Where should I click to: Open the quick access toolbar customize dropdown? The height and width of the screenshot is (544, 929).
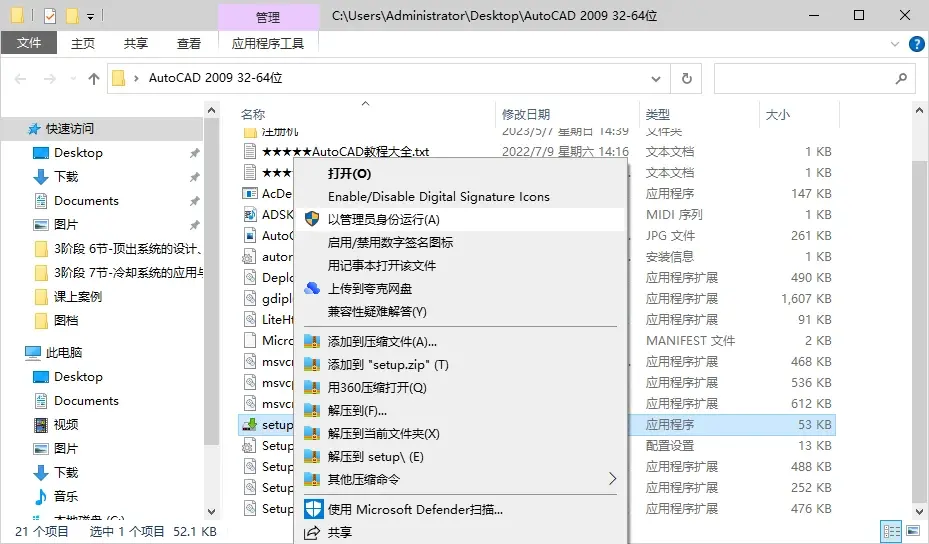pyautogui.click(x=91, y=16)
